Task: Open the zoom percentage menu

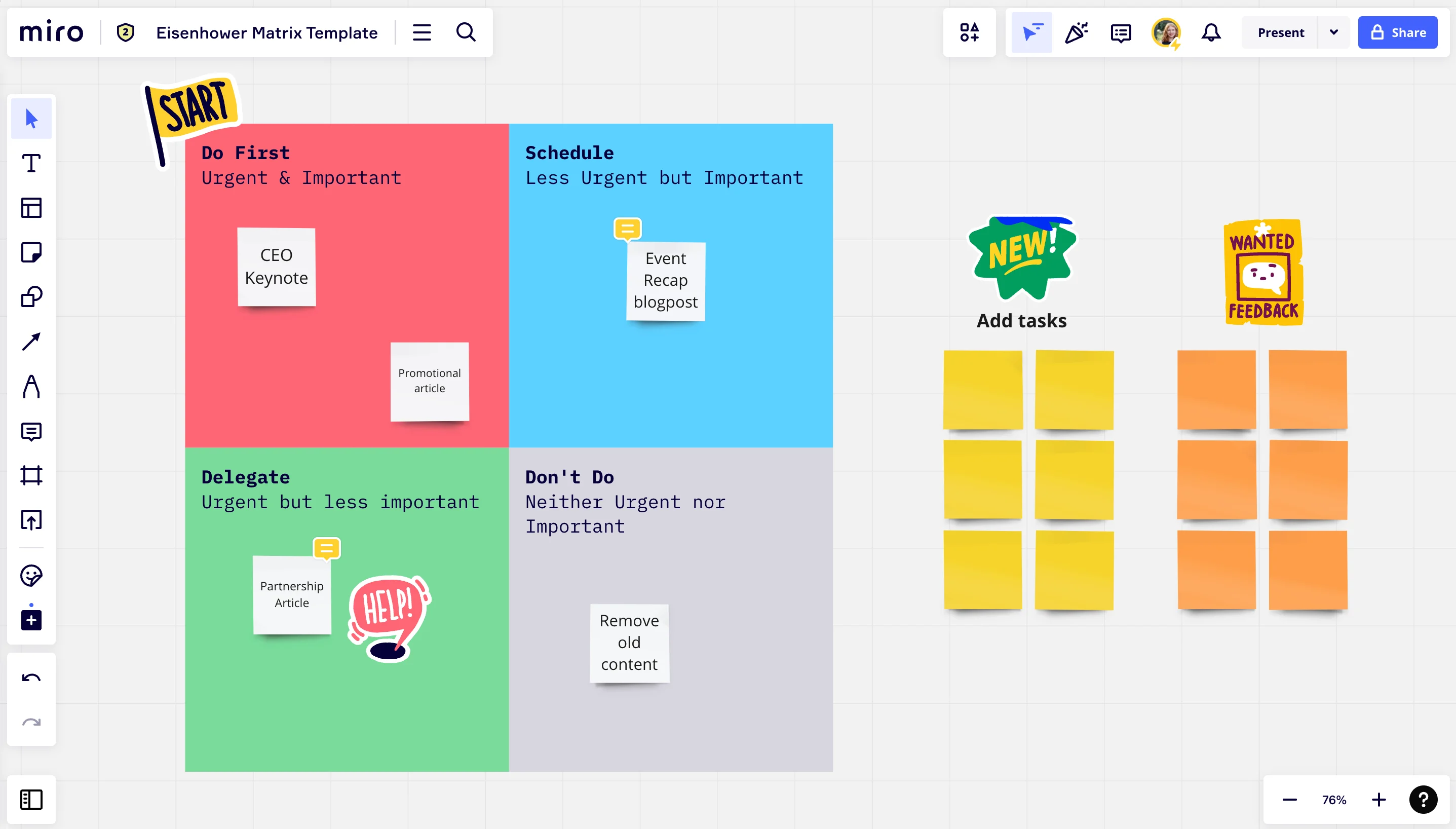Action: (x=1333, y=800)
